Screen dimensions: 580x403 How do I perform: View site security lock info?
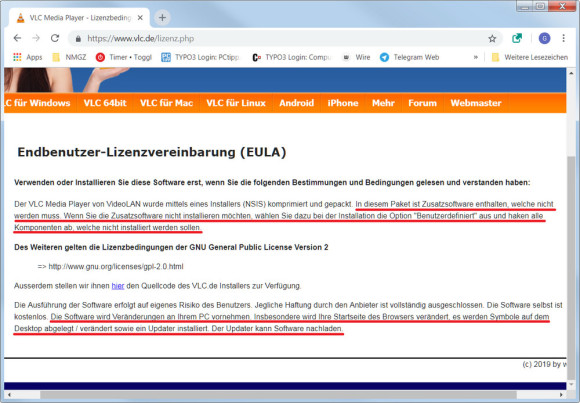pyautogui.click(x=78, y=38)
